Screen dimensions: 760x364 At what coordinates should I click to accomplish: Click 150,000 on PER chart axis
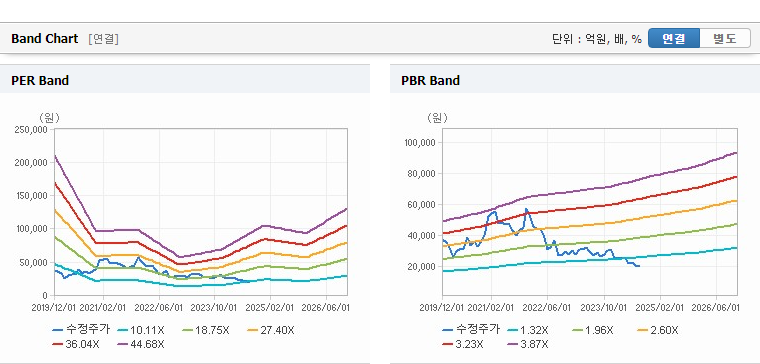[x=32, y=195]
